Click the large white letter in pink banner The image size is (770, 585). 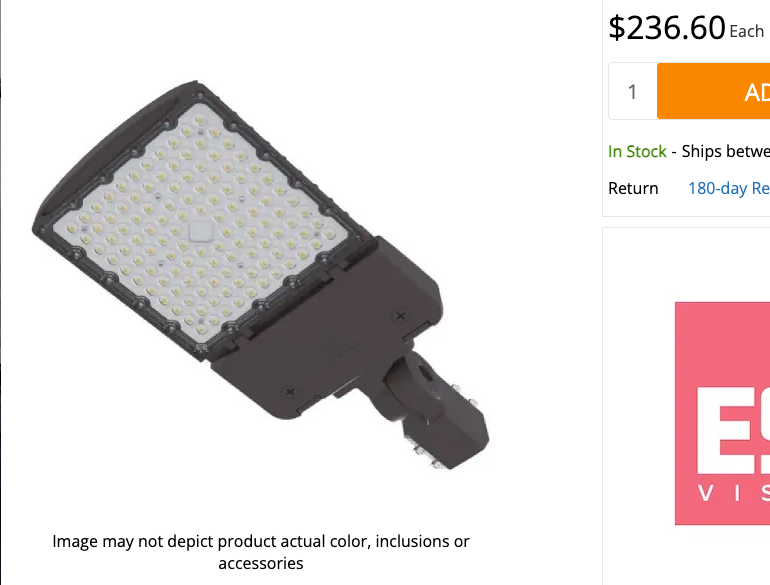[x=733, y=430]
